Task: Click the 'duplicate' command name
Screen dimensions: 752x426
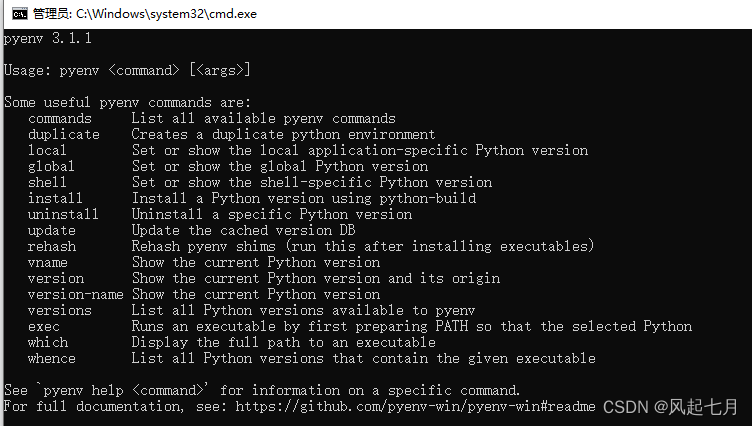Action: [64, 134]
